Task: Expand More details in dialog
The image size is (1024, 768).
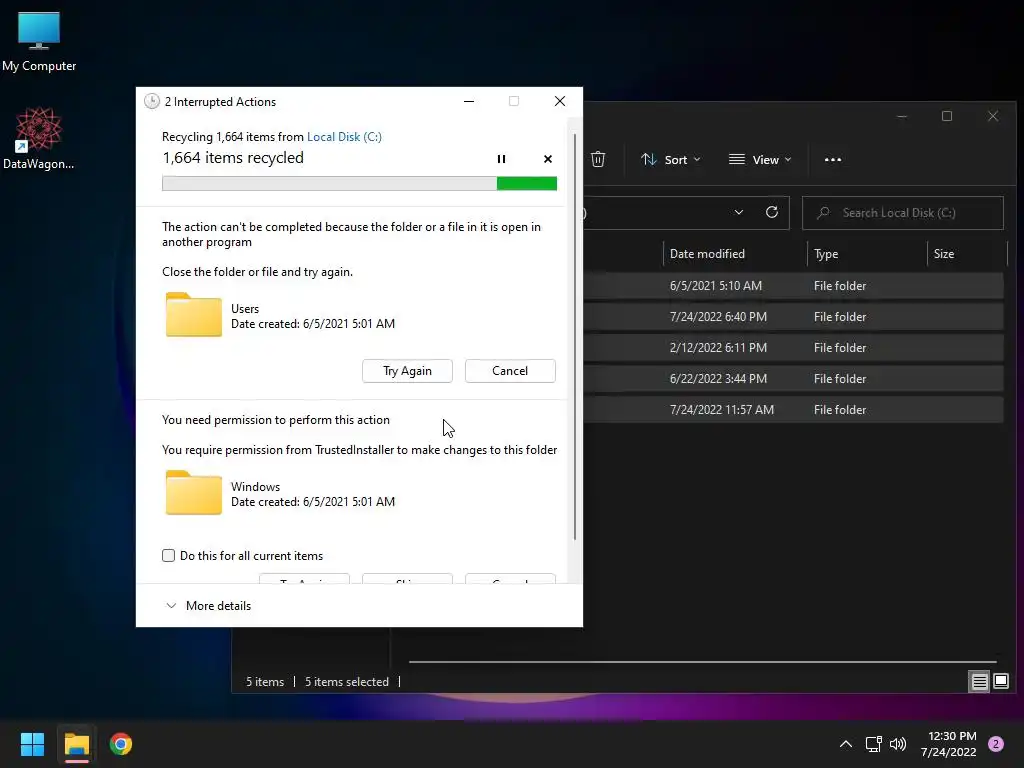Action: pos(209,605)
